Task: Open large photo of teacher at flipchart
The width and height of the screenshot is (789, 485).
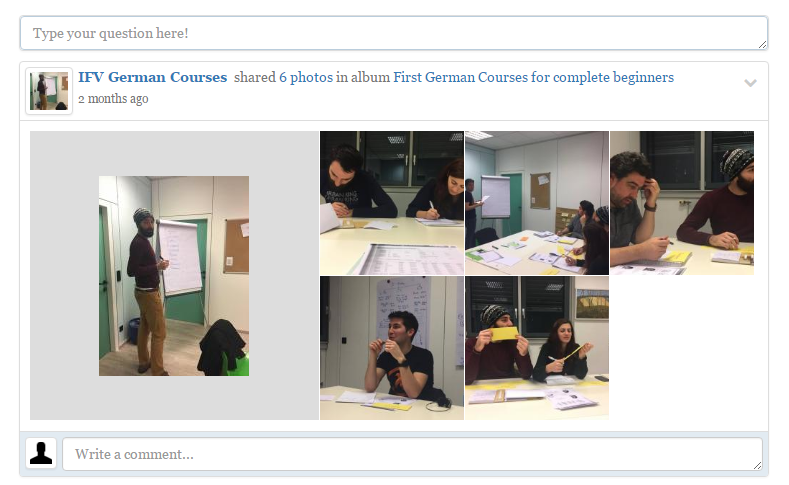Action: point(174,276)
